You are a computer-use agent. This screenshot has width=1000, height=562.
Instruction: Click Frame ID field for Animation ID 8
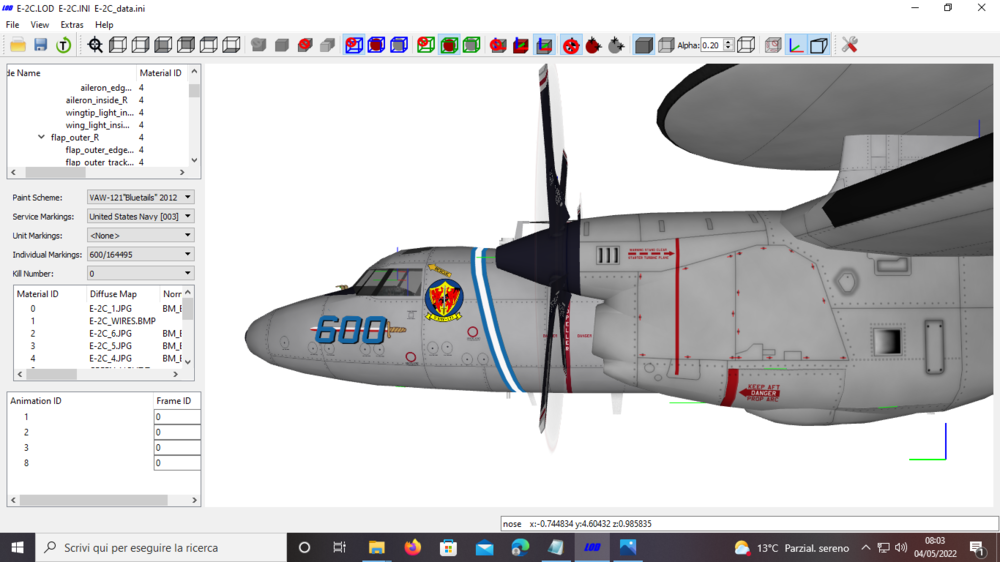point(177,463)
